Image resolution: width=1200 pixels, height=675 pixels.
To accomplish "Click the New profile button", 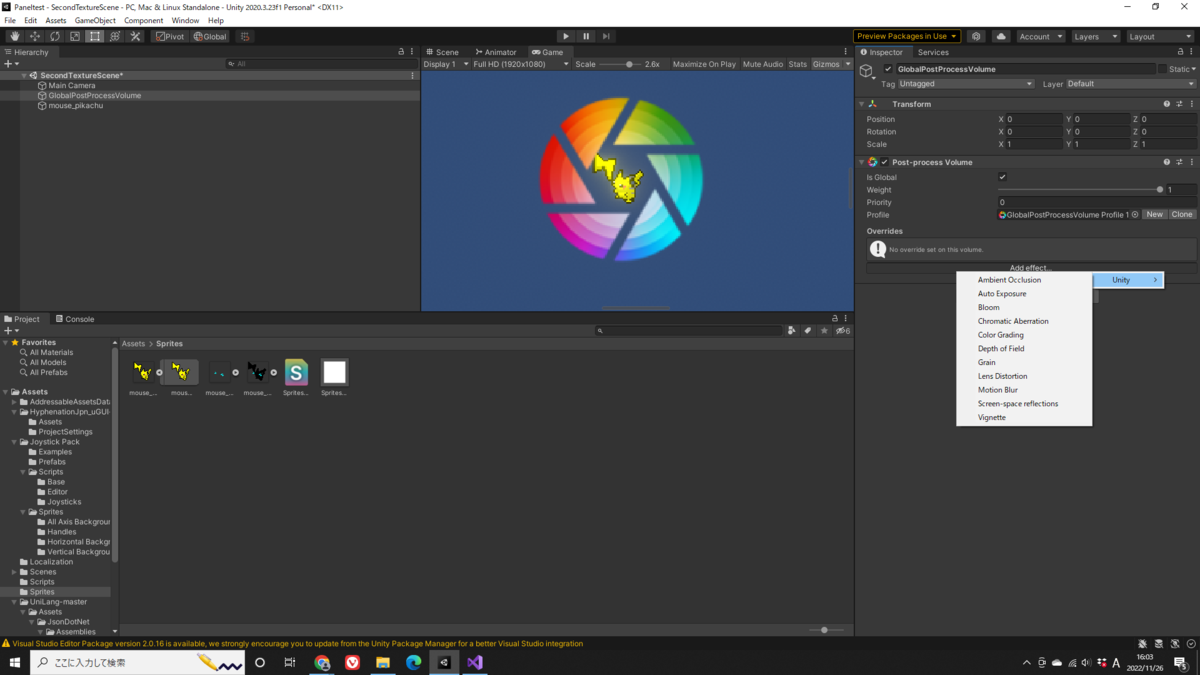I will [1155, 214].
